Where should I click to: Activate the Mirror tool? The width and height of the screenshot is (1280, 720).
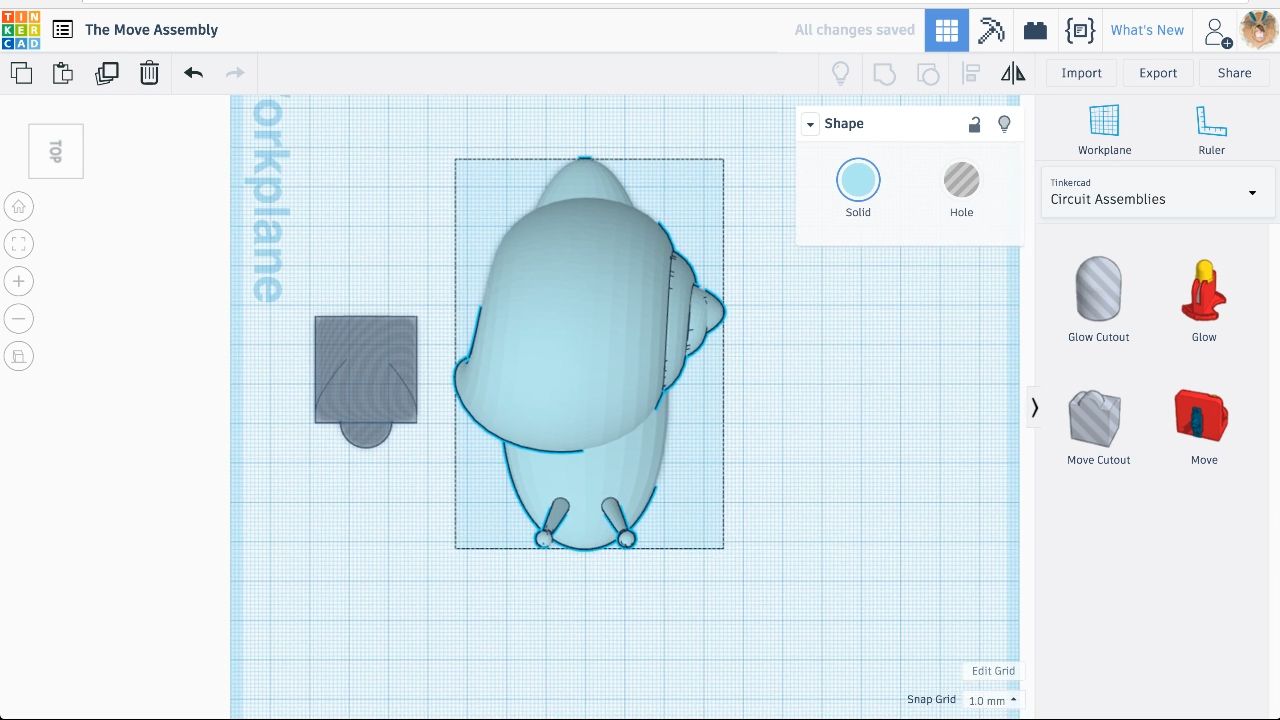coord(1013,73)
